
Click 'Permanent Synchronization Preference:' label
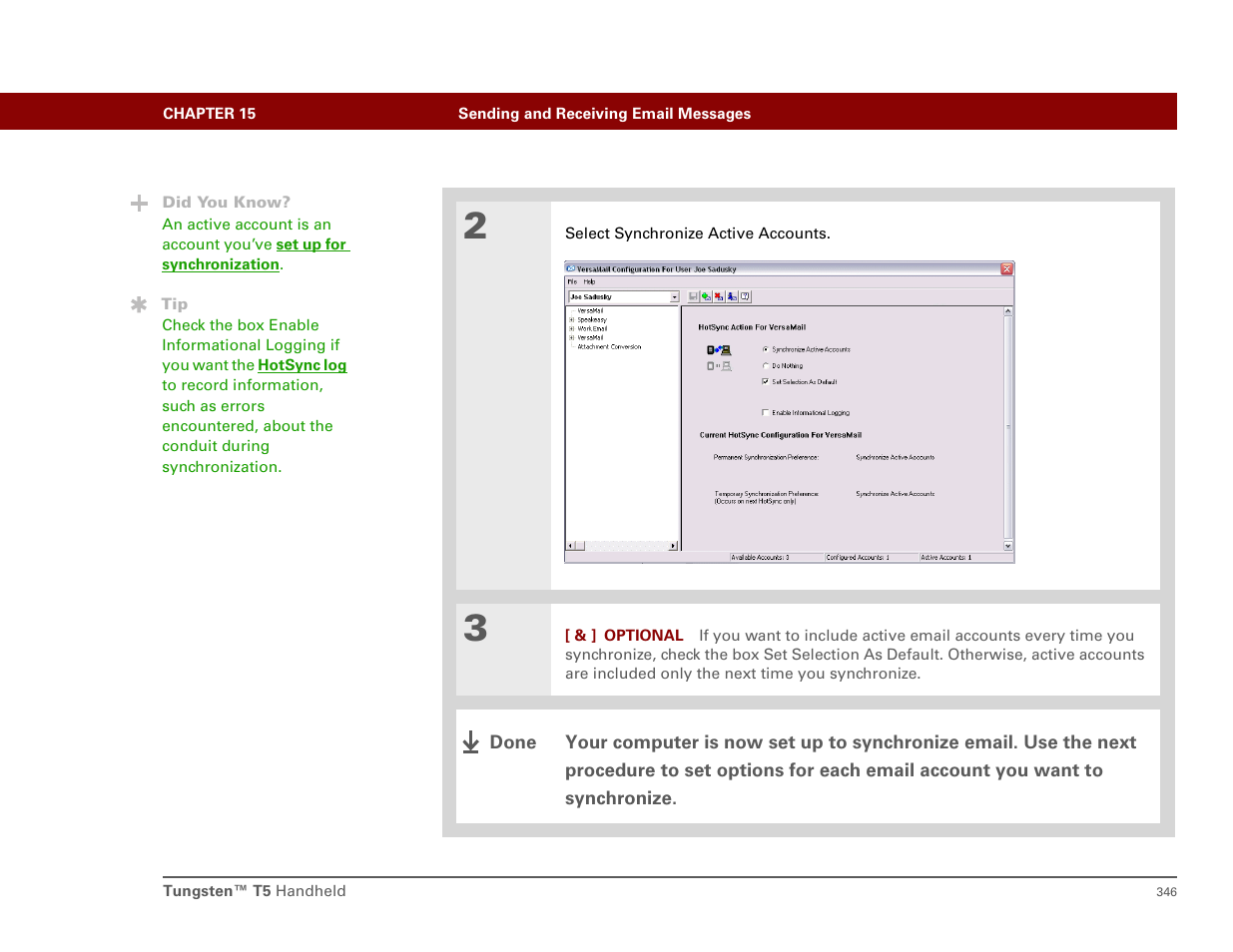click(766, 457)
